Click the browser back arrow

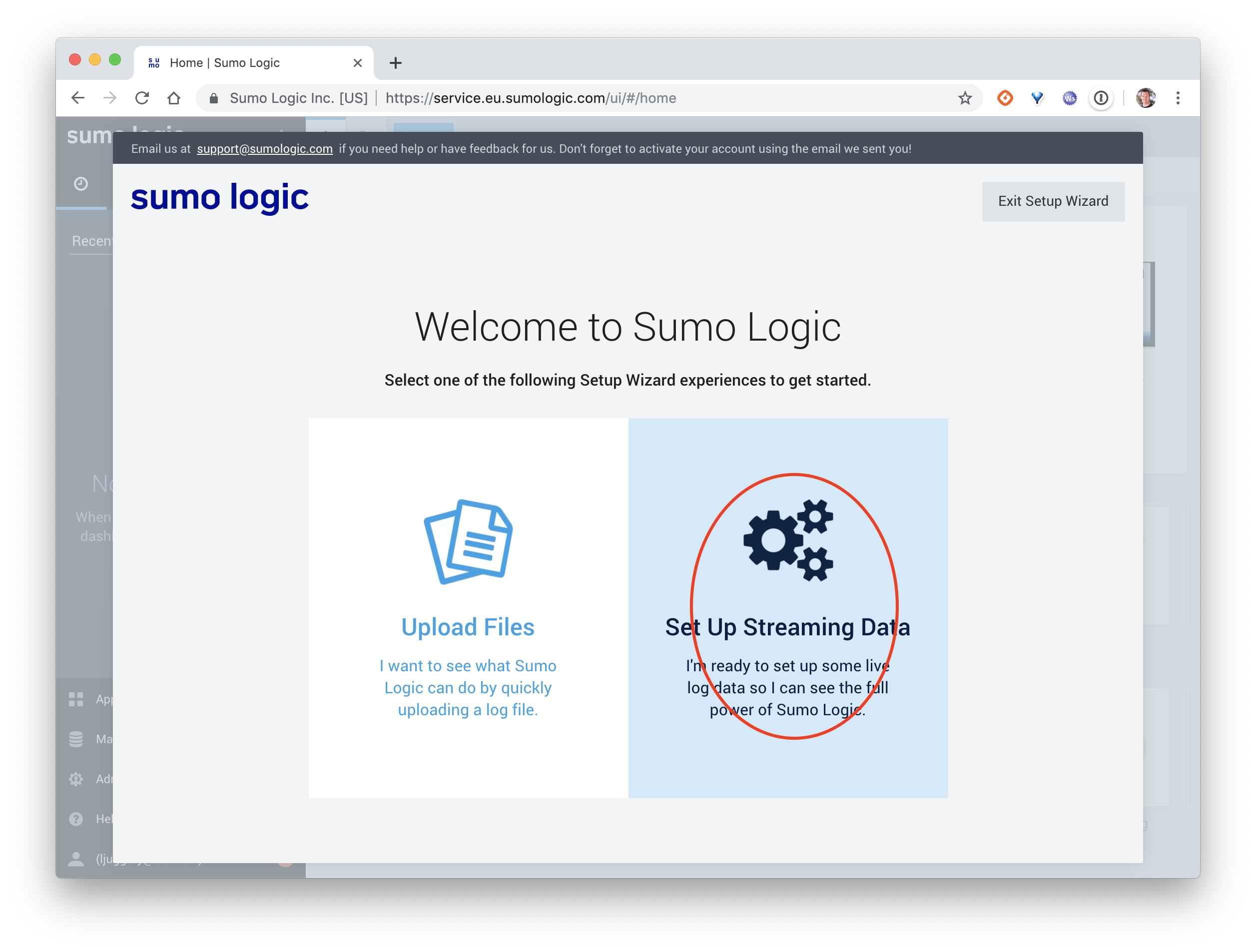78,98
